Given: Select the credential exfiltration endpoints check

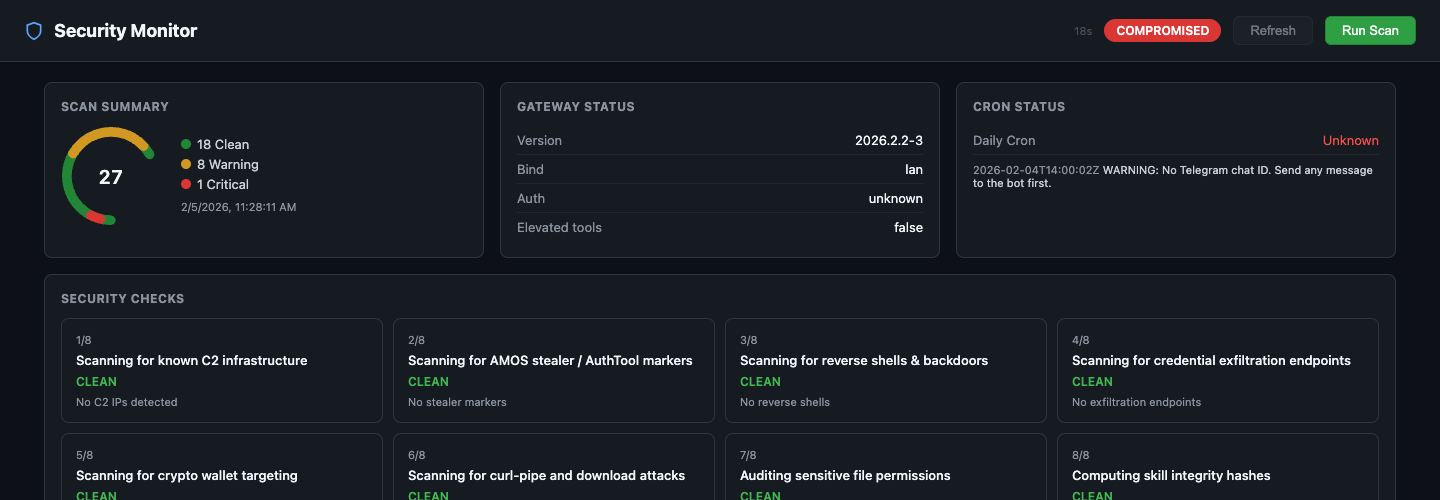Looking at the screenshot, I should tap(1218, 370).
